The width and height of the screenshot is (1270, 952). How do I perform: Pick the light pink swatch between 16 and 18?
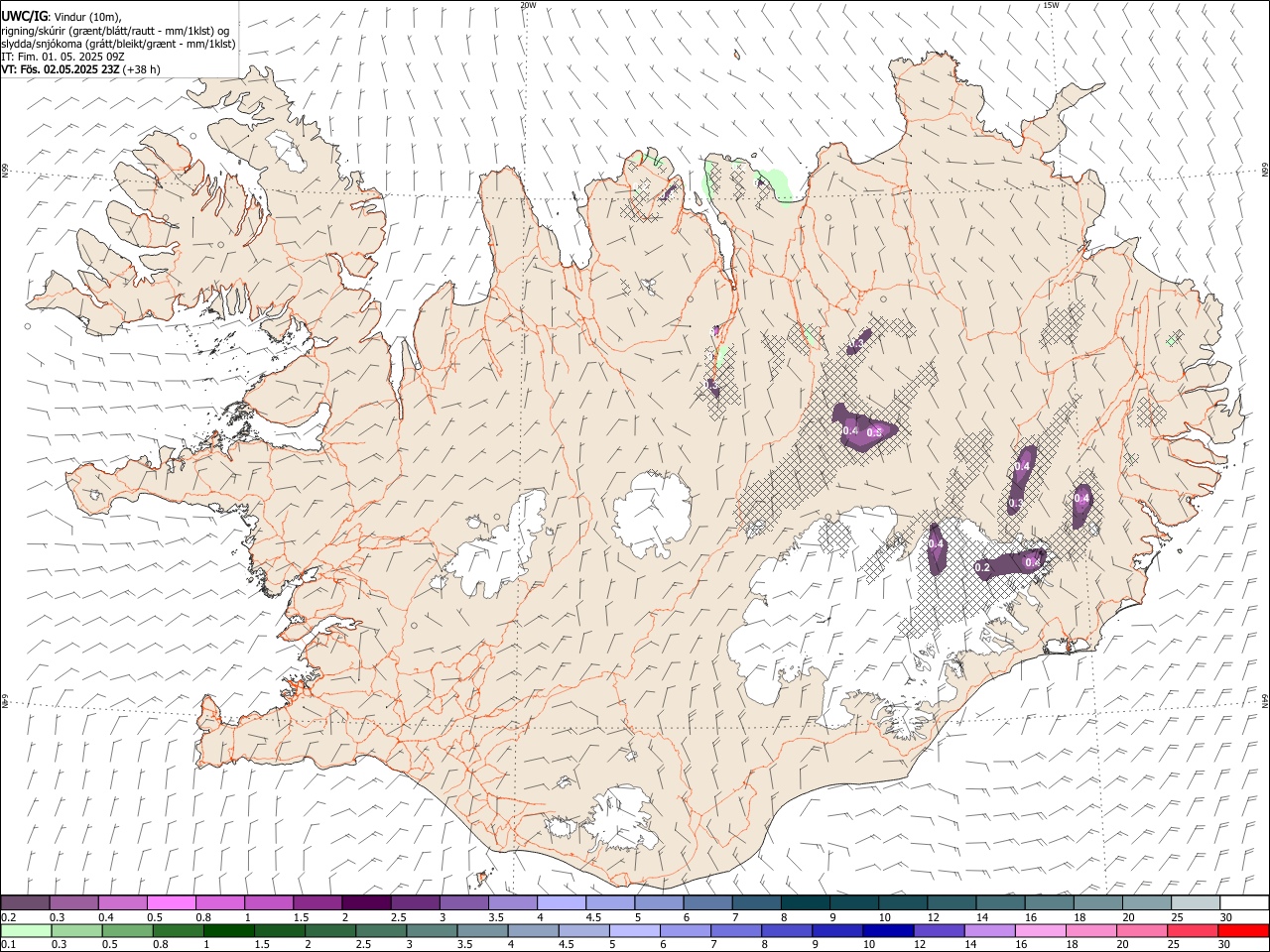(1041, 930)
